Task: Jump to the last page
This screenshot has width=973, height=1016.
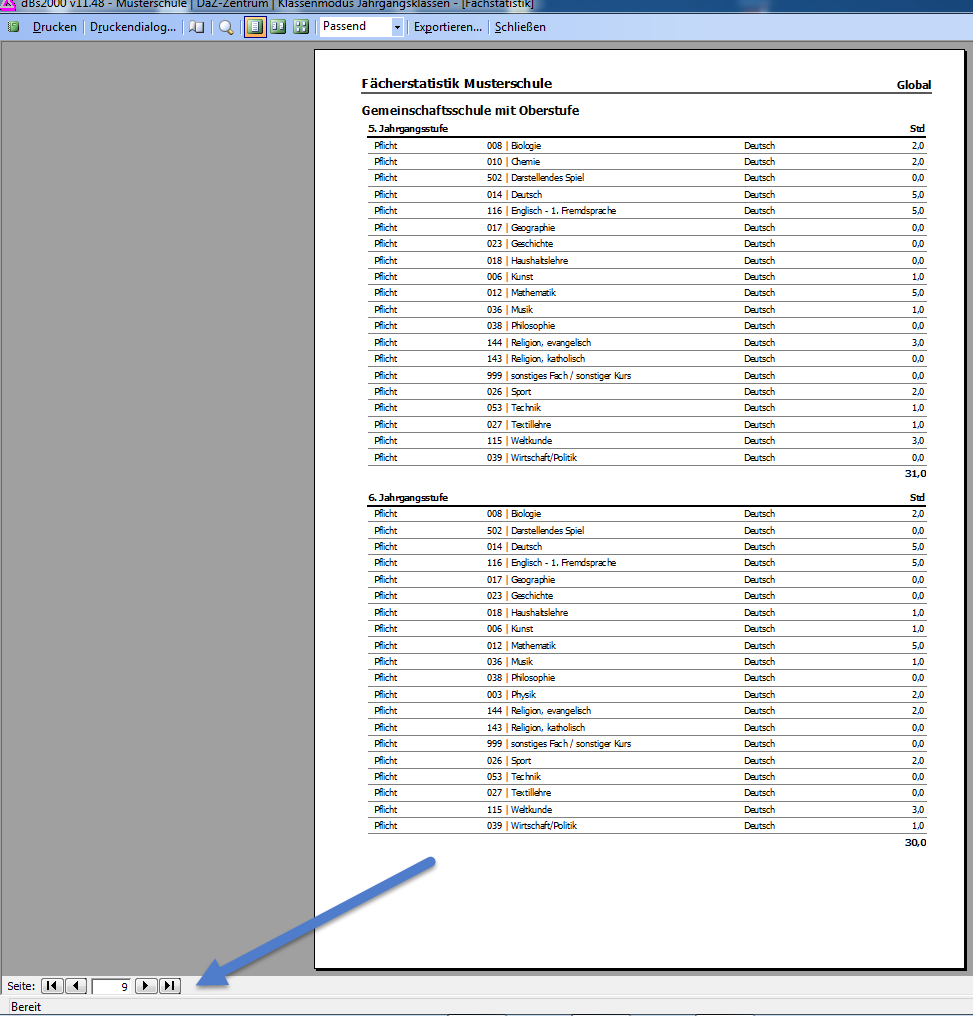Action: coord(170,986)
